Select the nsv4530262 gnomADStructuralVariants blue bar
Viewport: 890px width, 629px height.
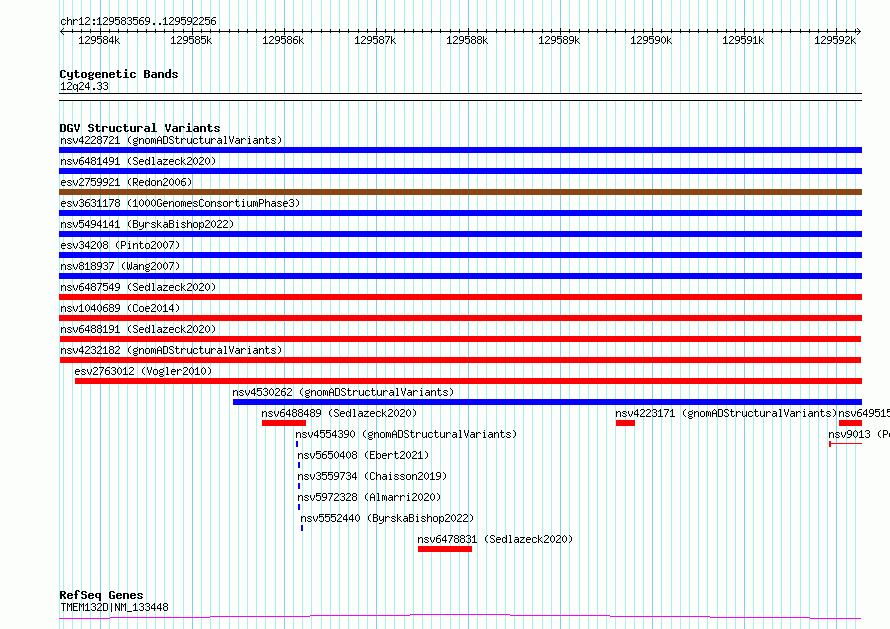[547, 402]
